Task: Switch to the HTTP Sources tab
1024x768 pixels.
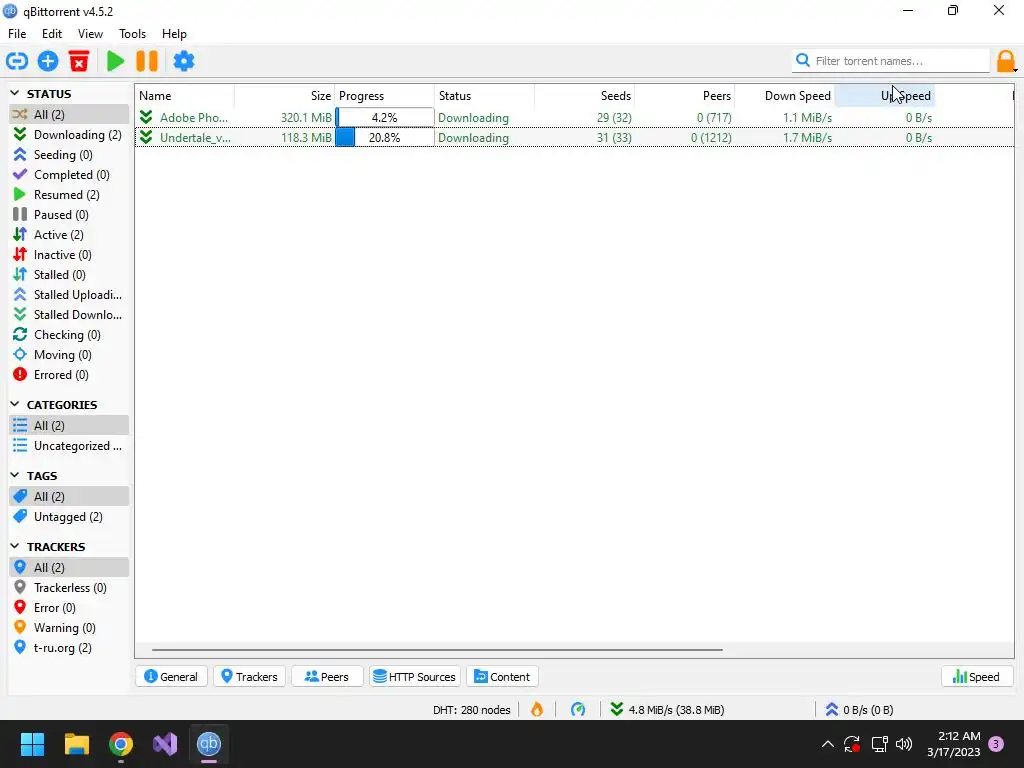Action: pos(415,677)
